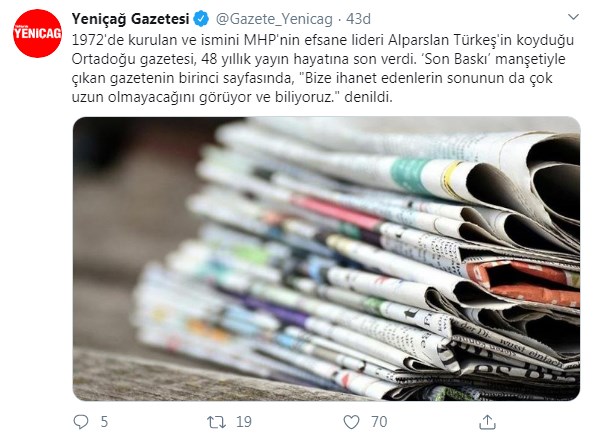Click the red folded paper in photo

tap(523, 281)
